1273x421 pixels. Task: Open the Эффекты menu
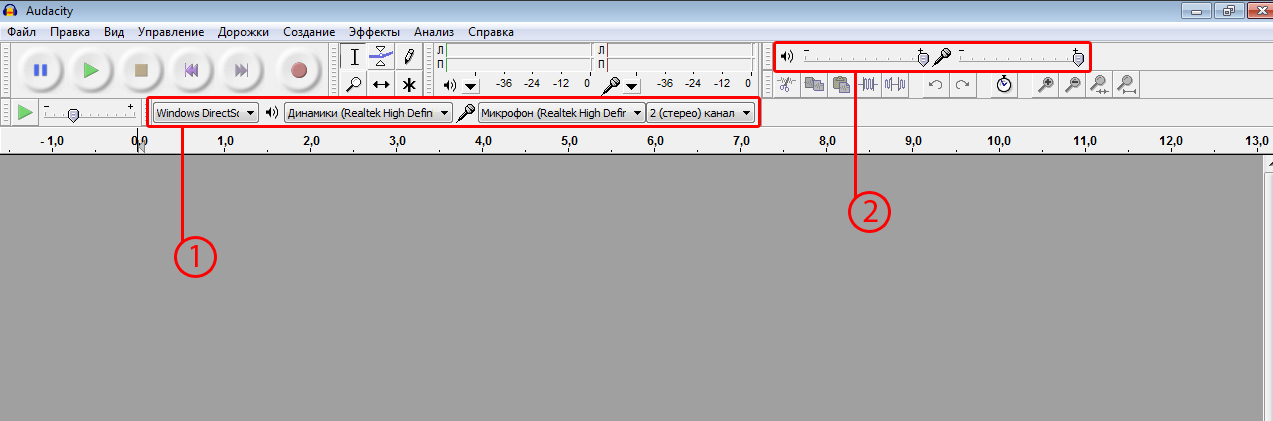tap(374, 32)
